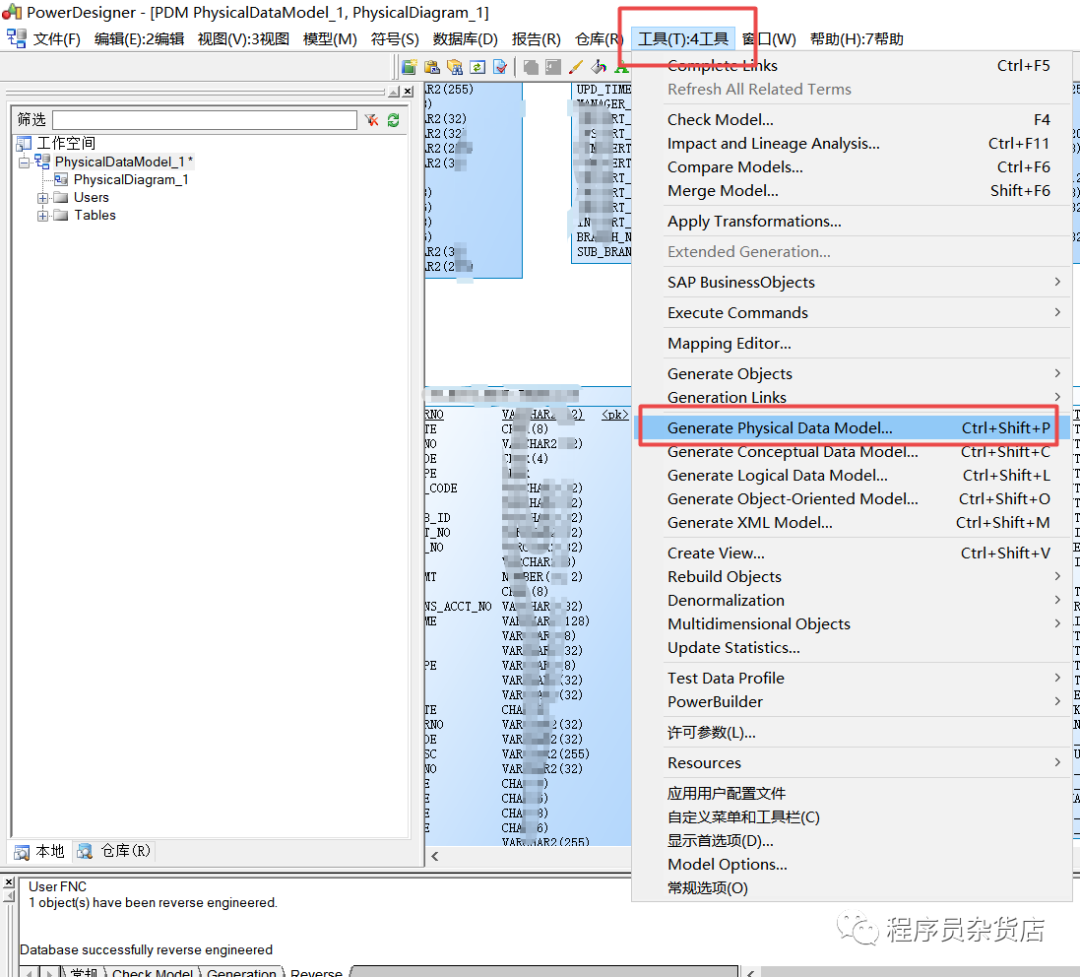Click the document with red checkmark icon

click(500, 67)
